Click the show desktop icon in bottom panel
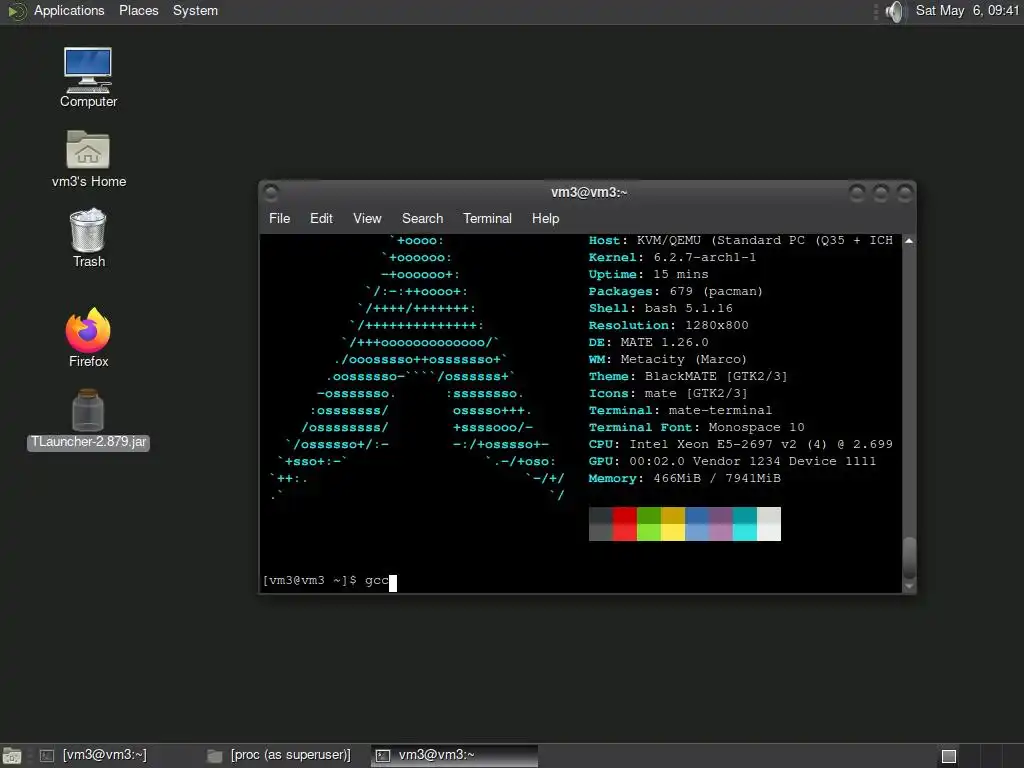This screenshot has width=1024, height=768. tap(12, 756)
